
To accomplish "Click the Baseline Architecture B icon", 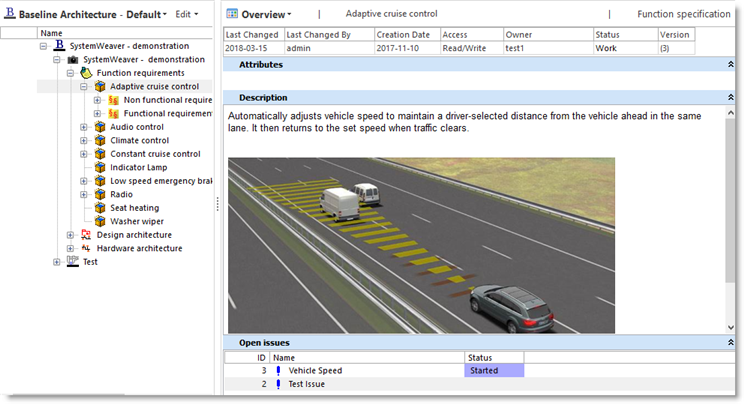I will pos(9,13).
